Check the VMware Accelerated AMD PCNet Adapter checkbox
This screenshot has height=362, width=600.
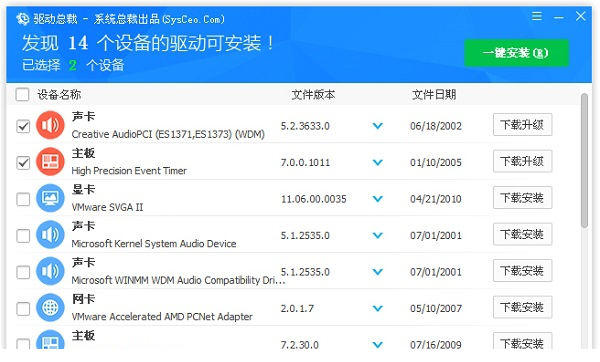(x=23, y=309)
